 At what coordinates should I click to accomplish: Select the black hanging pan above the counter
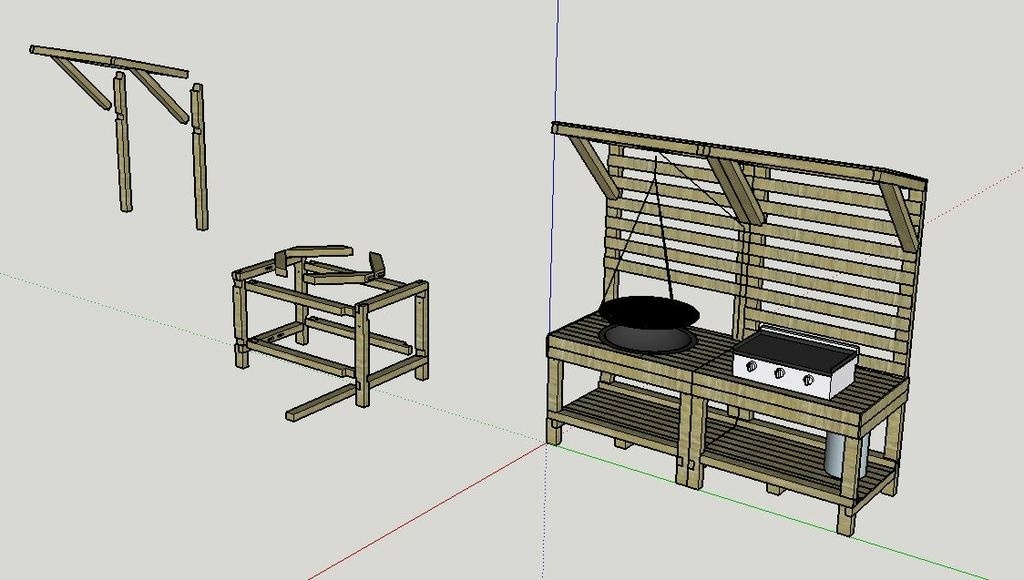[650, 312]
